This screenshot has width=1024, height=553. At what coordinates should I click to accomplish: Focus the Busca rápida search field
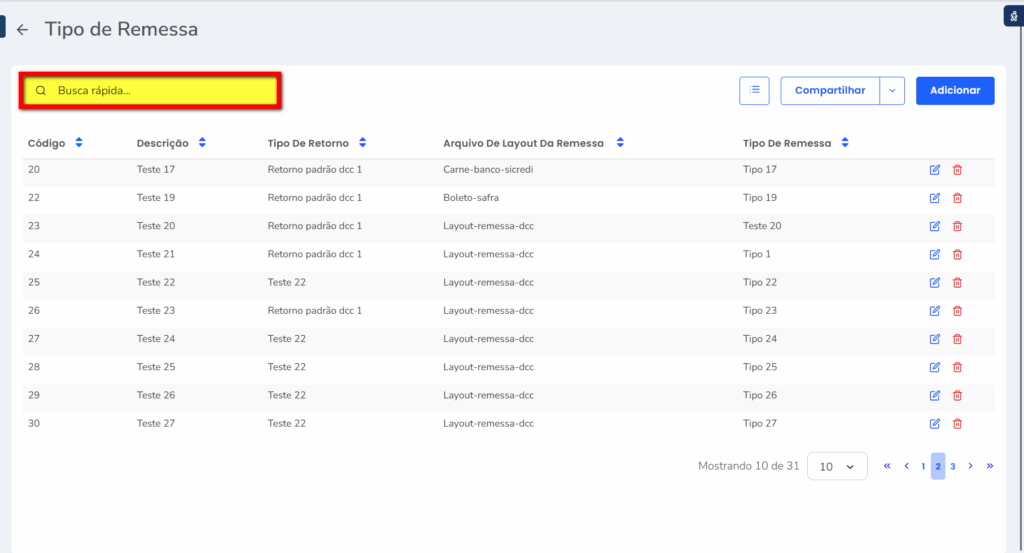pyautogui.click(x=160, y=90)
